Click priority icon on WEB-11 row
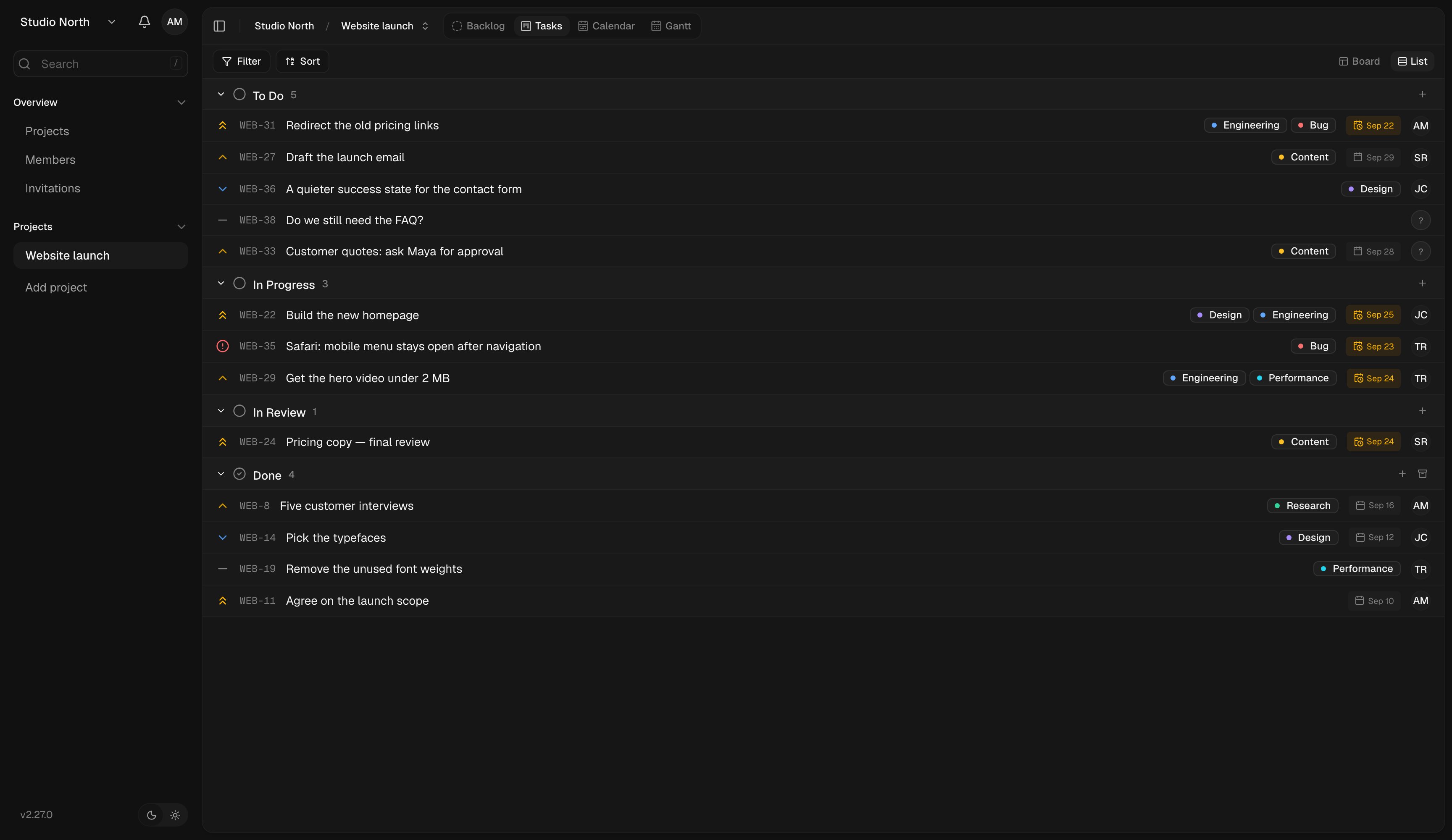The height and width of the screenshot is (840, 1452). pyautogui.click(x=222, y=601)
